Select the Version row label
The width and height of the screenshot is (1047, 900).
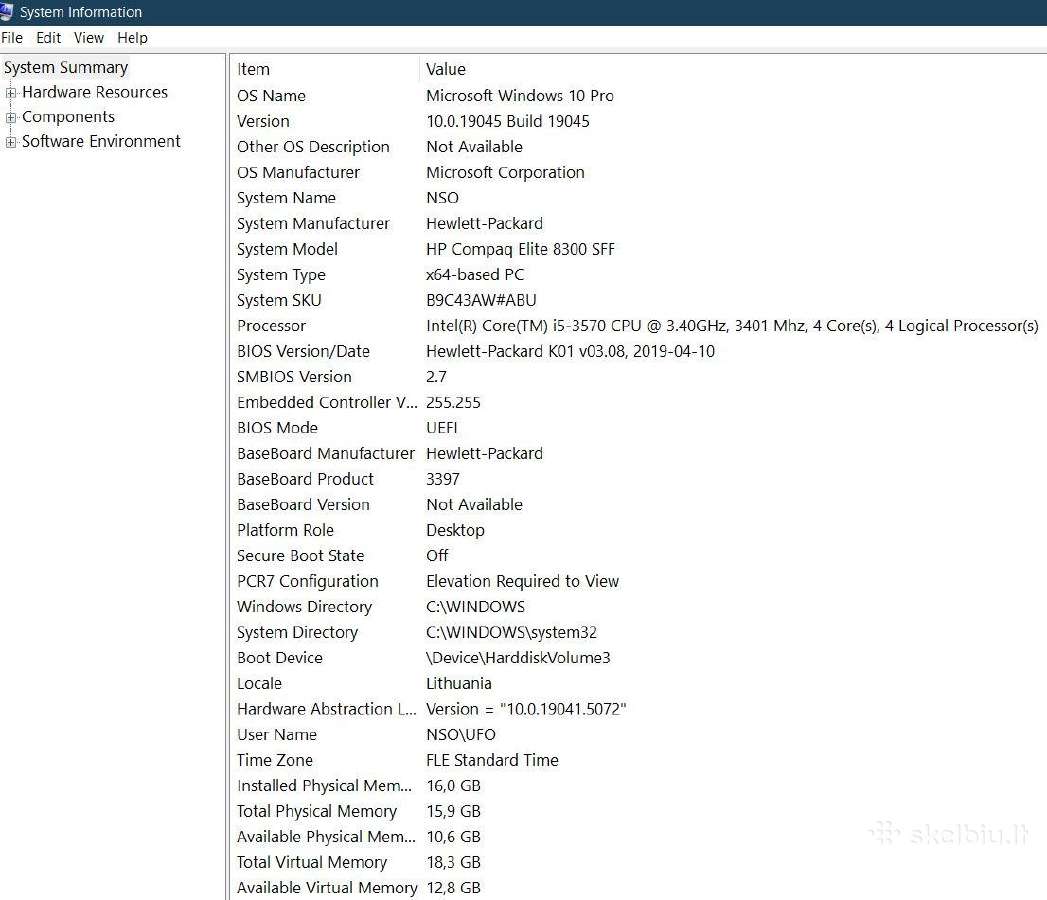click(x=263, y=122)
